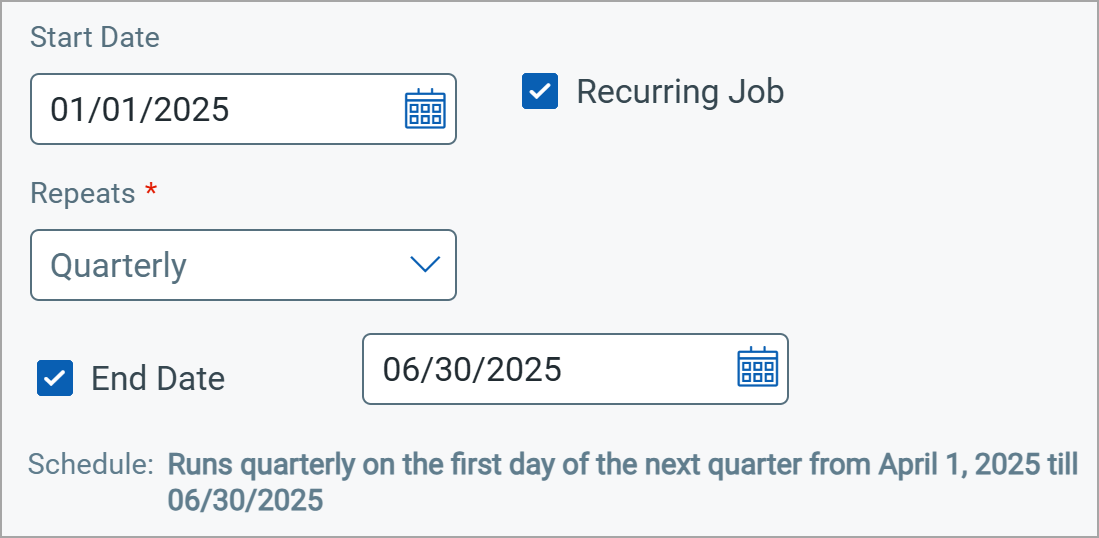Open the Quarterly repeats combo box
Screen dimensions: 1099x538
243,265
